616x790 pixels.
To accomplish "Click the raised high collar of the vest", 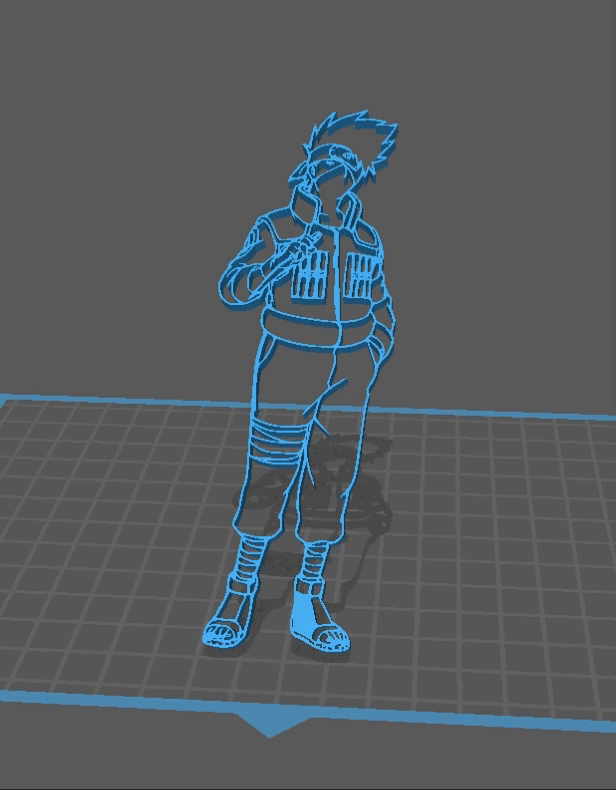I will 350,212.
